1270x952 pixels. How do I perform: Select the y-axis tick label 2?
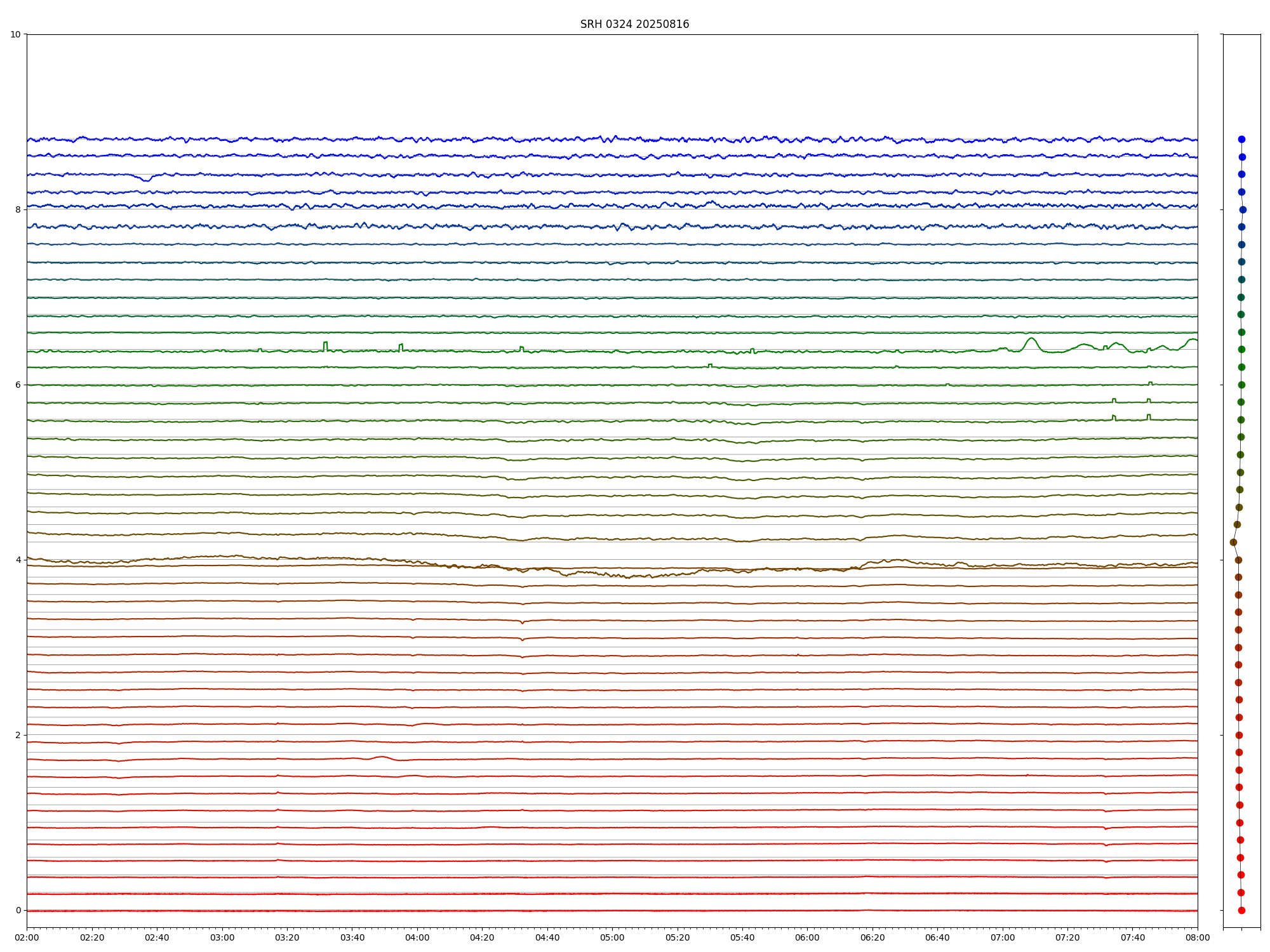(18, 735)
